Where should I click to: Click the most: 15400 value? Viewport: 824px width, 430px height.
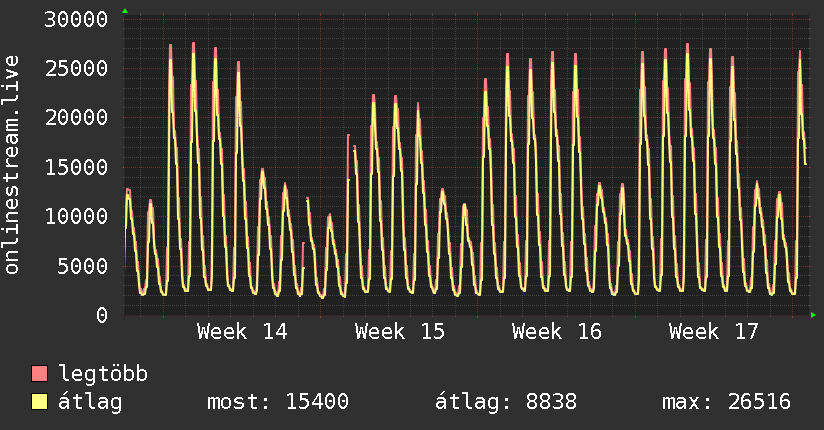[277, 402]
